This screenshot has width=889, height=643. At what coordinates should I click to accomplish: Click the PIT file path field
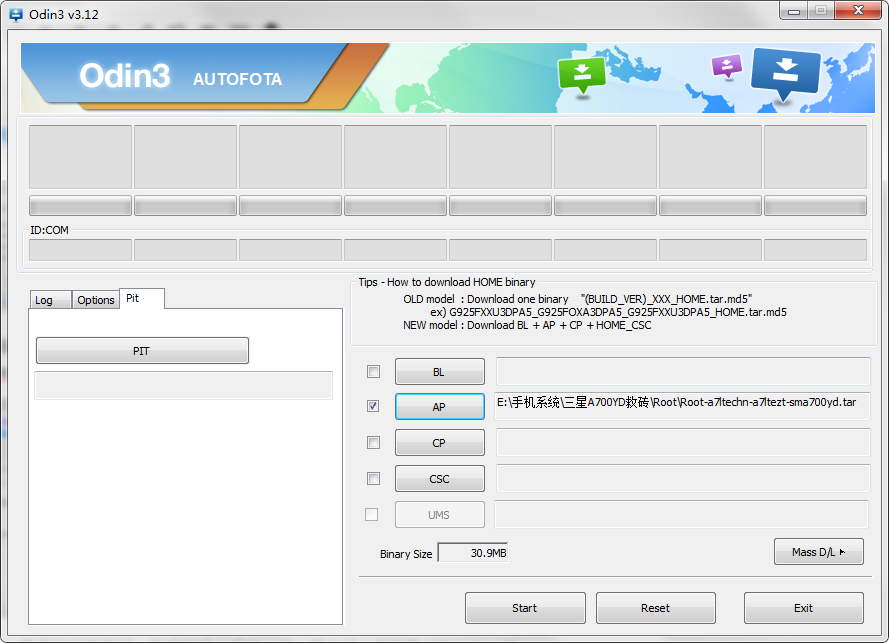click(184, 386)
